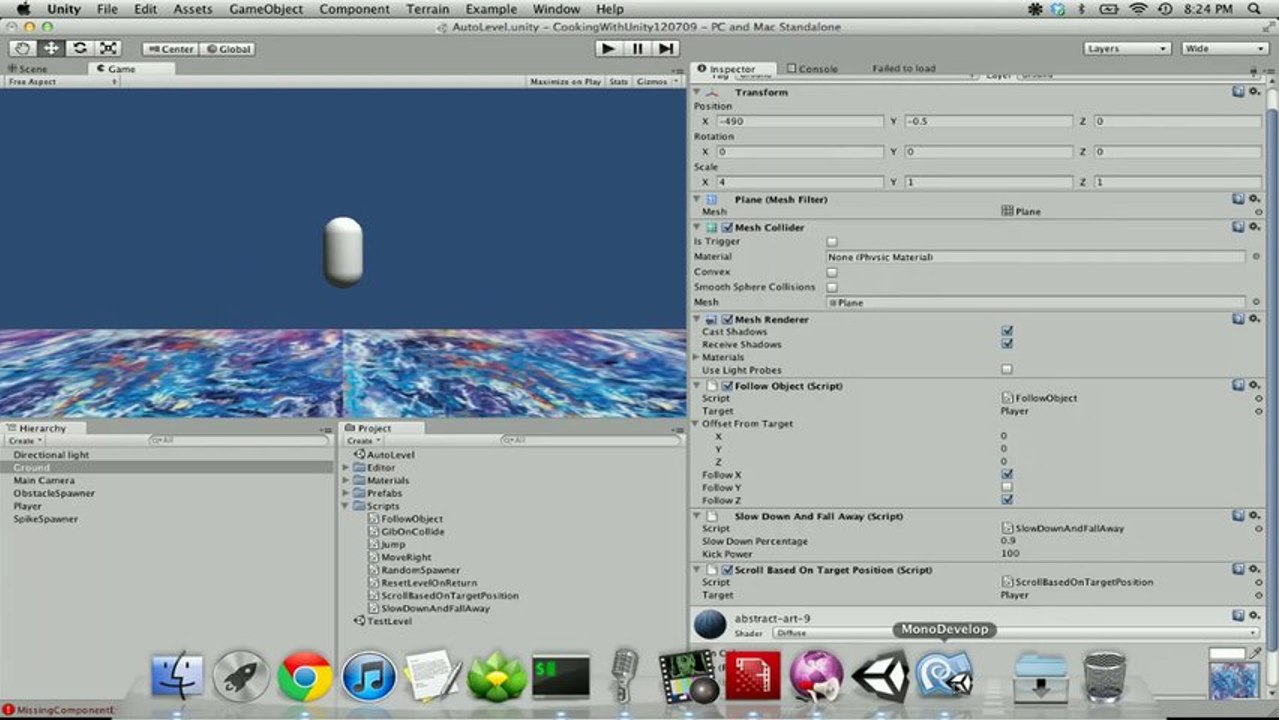The height and width of the screenshot is (720, 1279).
Task: Click the Unity icon in the Dock
Action: [x=880, y=675]
